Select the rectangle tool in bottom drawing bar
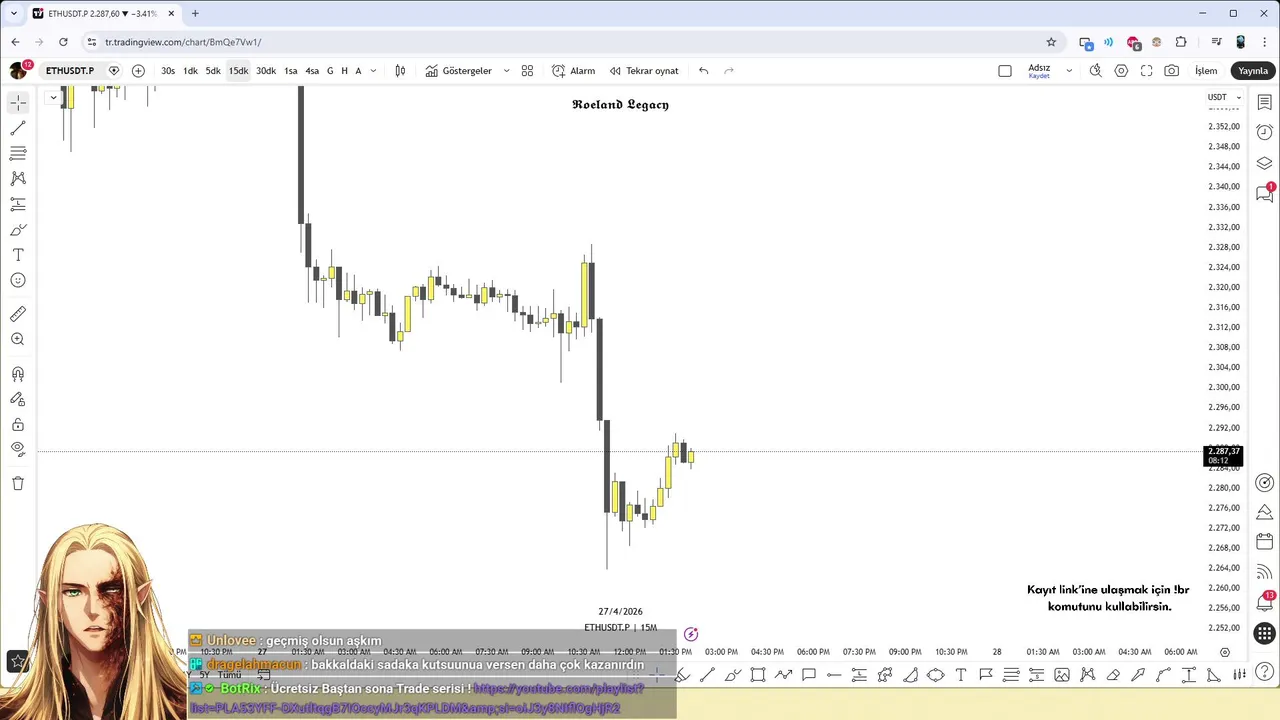 [758, 675]
